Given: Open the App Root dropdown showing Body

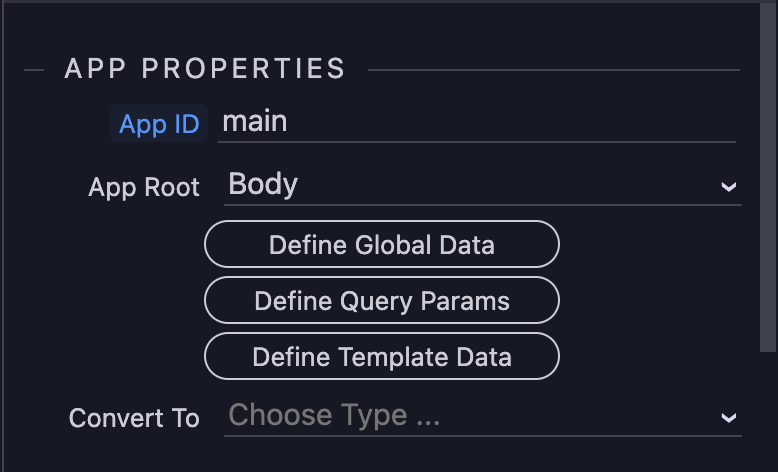Looking at the screenshot, I should (x=470, y=185).
